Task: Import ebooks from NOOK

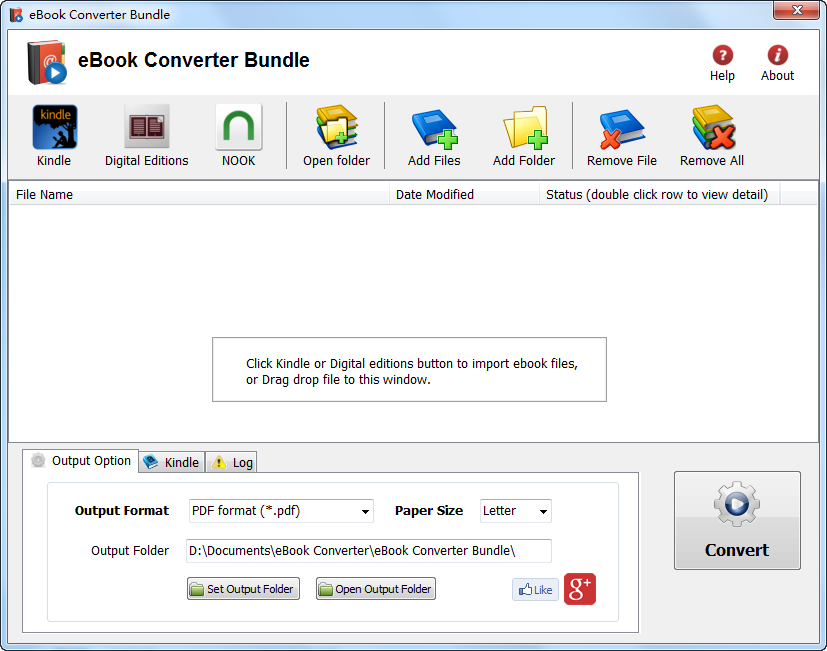Action: (238, 136)
